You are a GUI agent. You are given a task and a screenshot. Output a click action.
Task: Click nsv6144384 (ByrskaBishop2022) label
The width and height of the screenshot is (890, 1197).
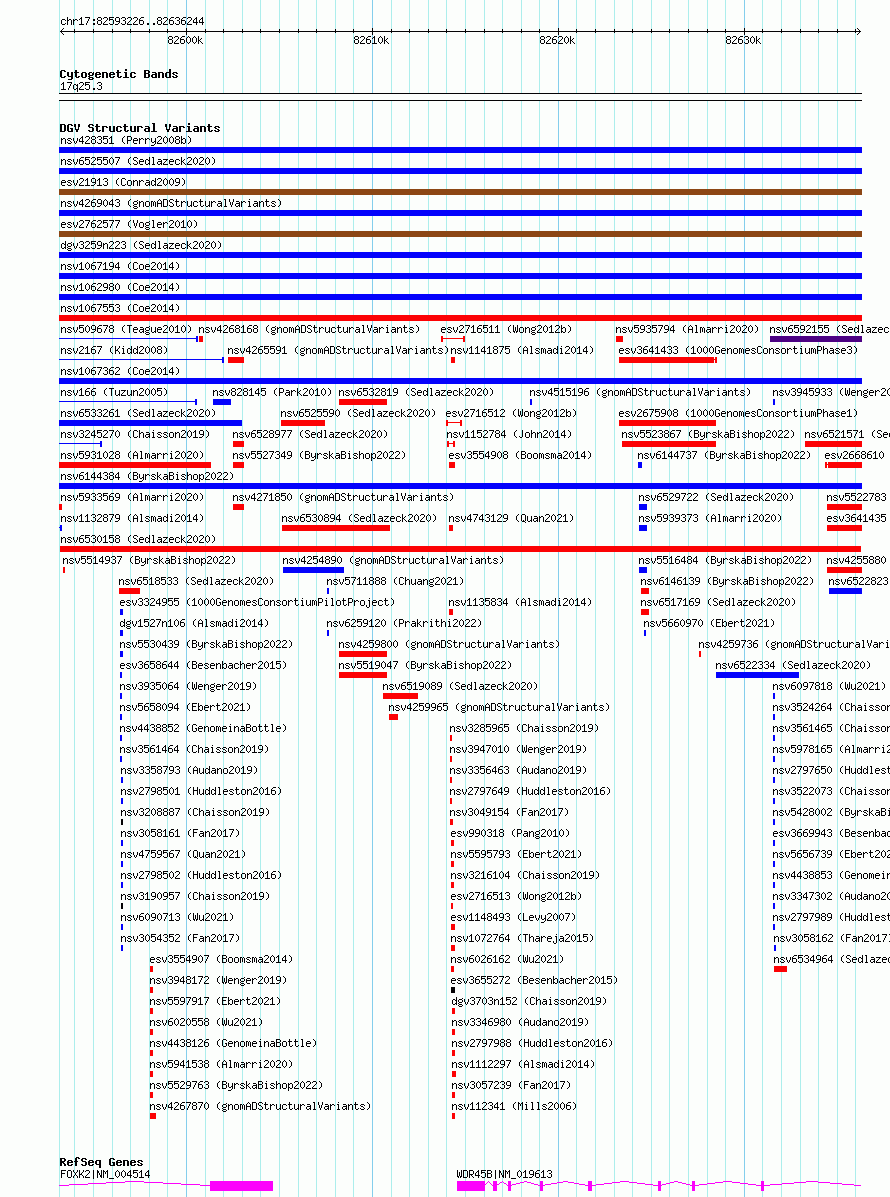(x=147, y=476)
